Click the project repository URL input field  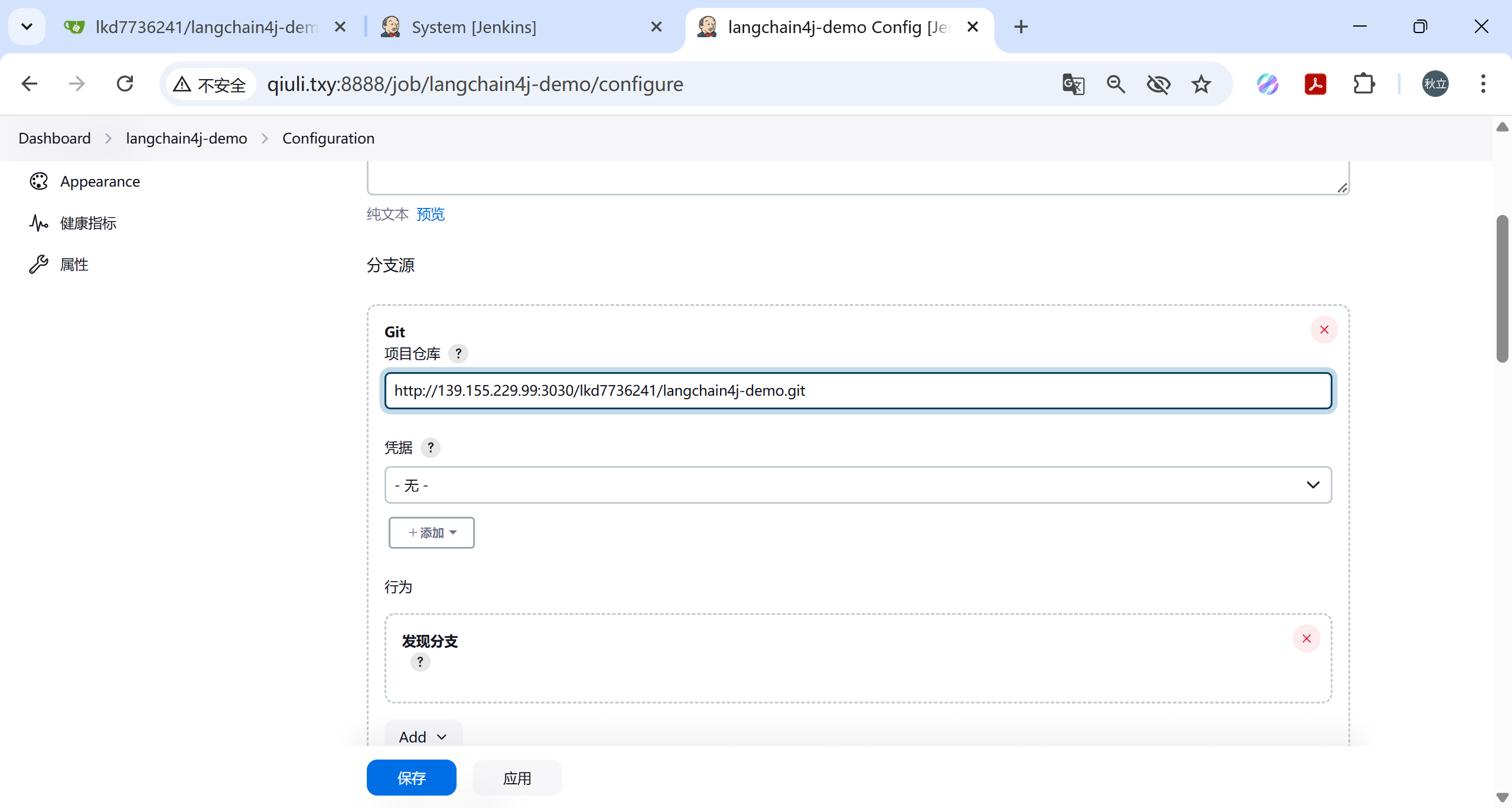click(858, 390)
